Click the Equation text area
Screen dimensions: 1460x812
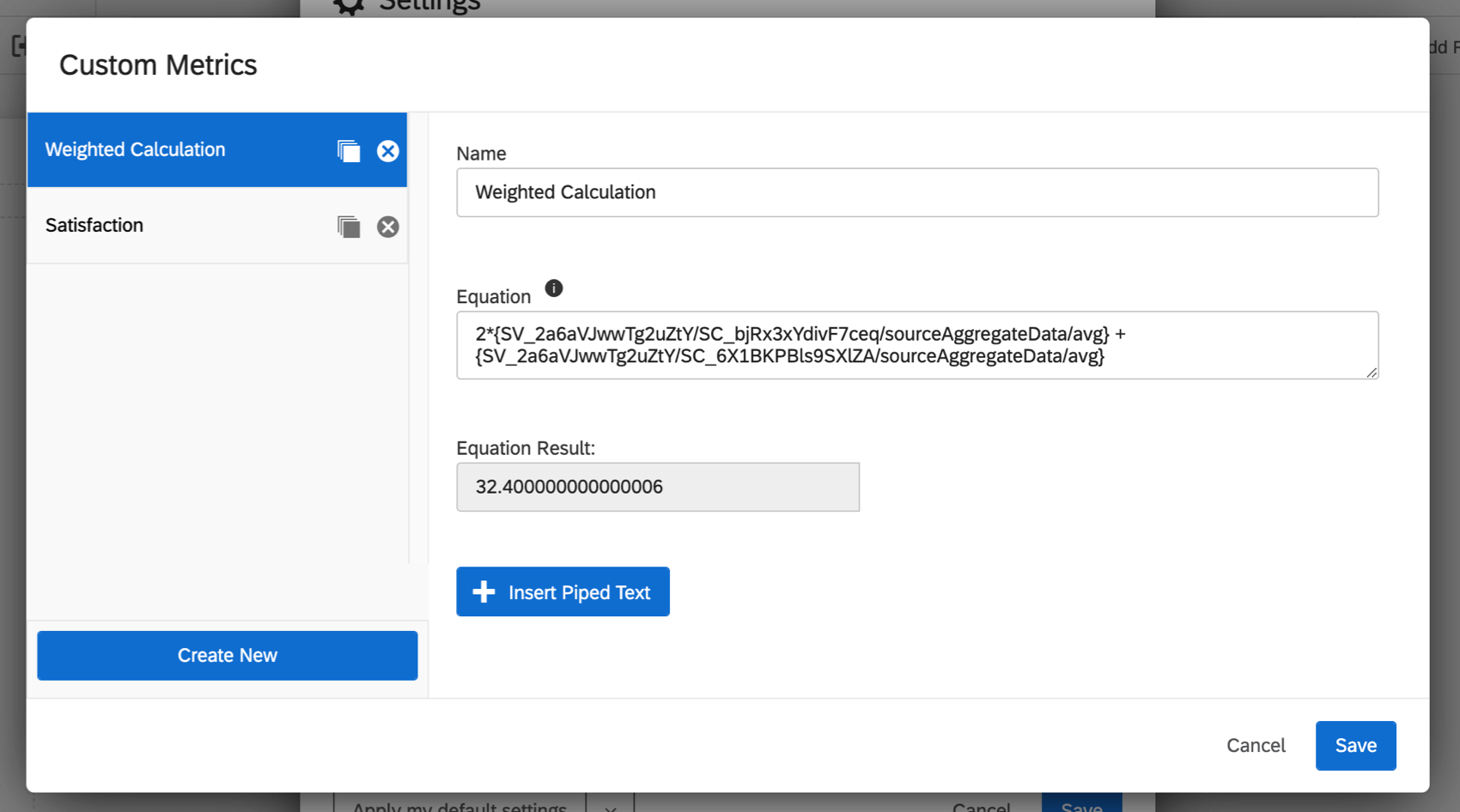[x=916, y=345]
